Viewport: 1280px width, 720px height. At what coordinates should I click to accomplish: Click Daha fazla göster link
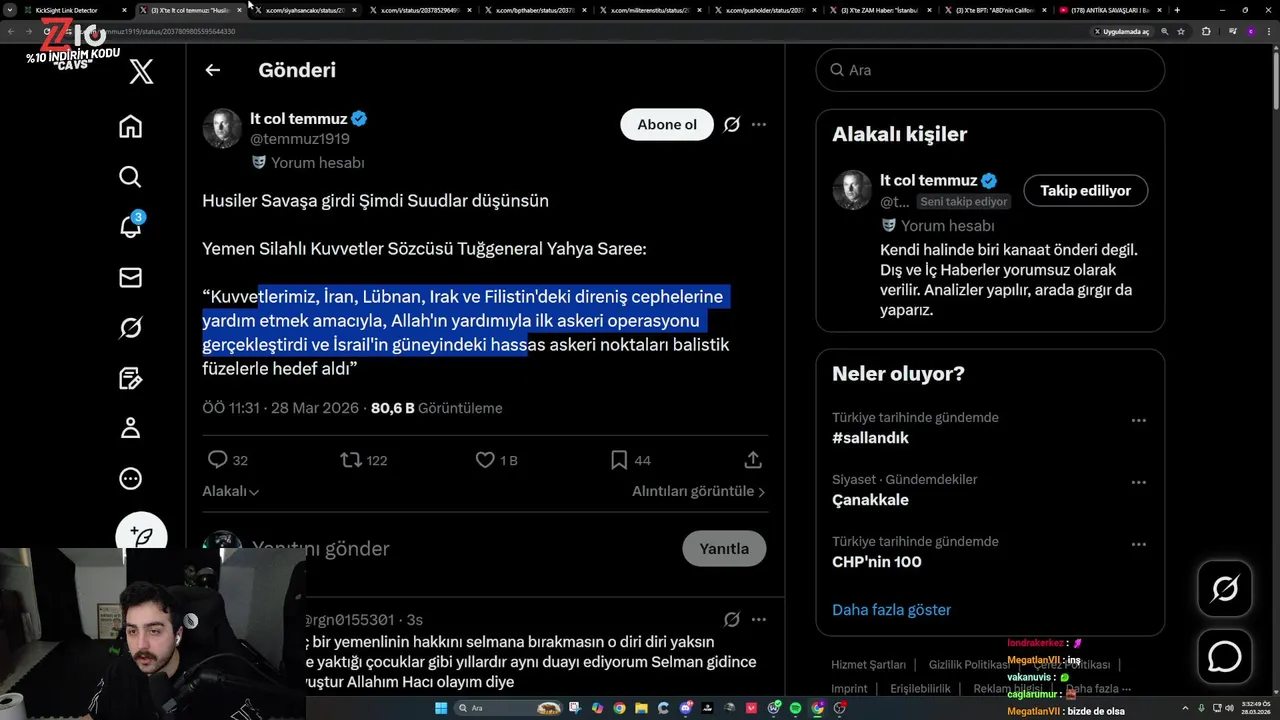click(891, 609)
